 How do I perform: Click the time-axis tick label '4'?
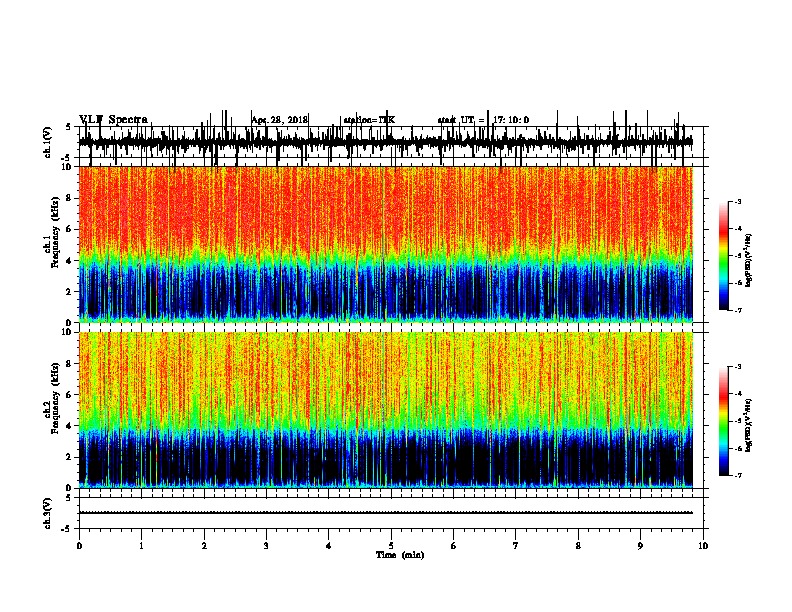pos(329,546)
